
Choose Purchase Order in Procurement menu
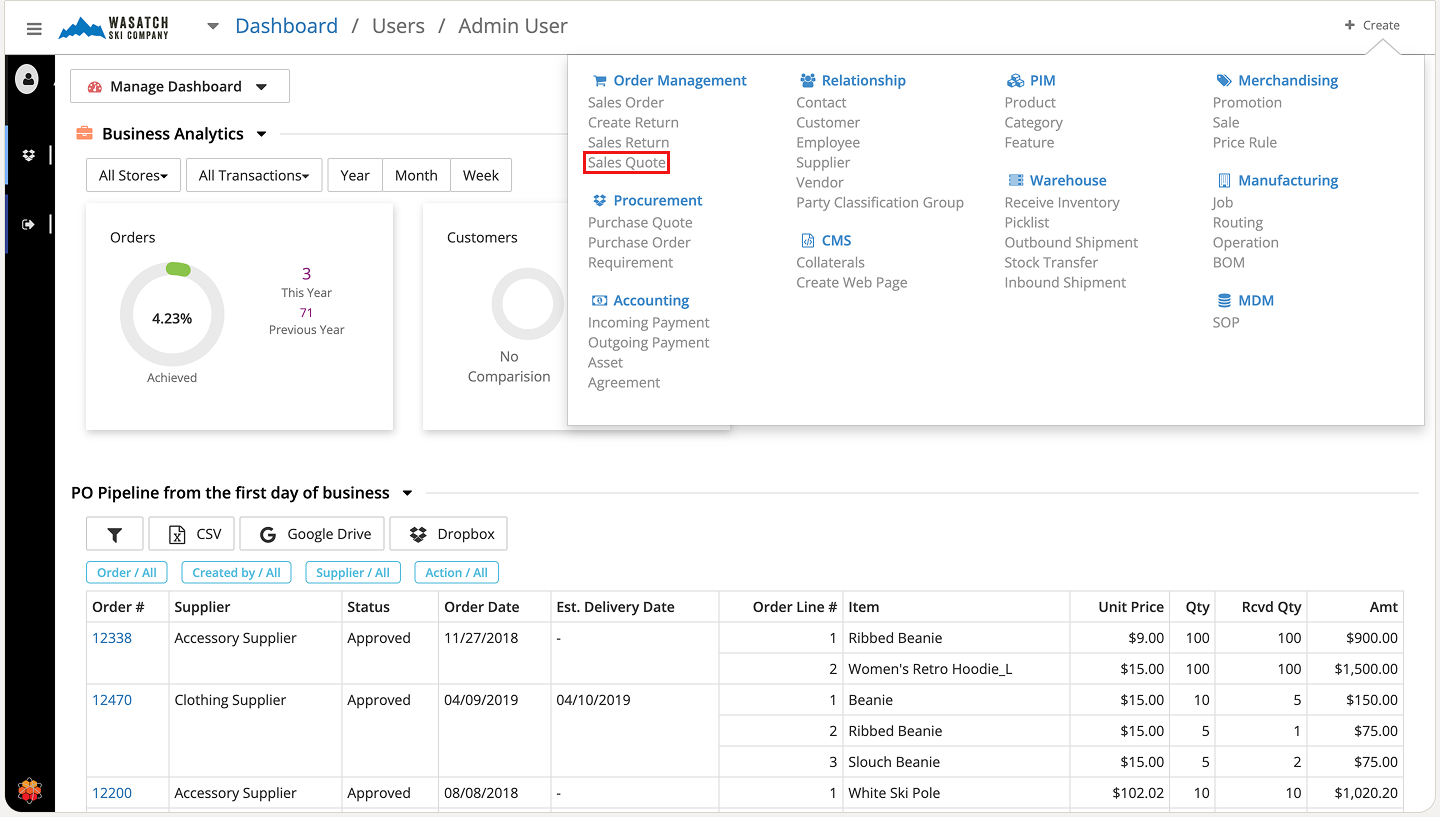click(x=639, y=243)
